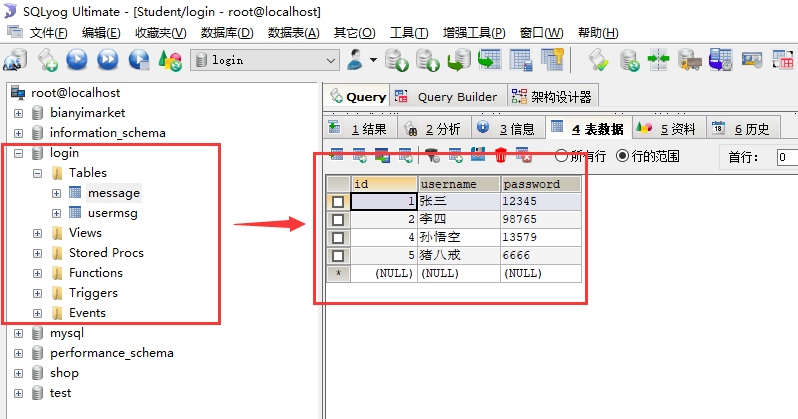Click the Query Builder tab icon

(x=401, y=96)
